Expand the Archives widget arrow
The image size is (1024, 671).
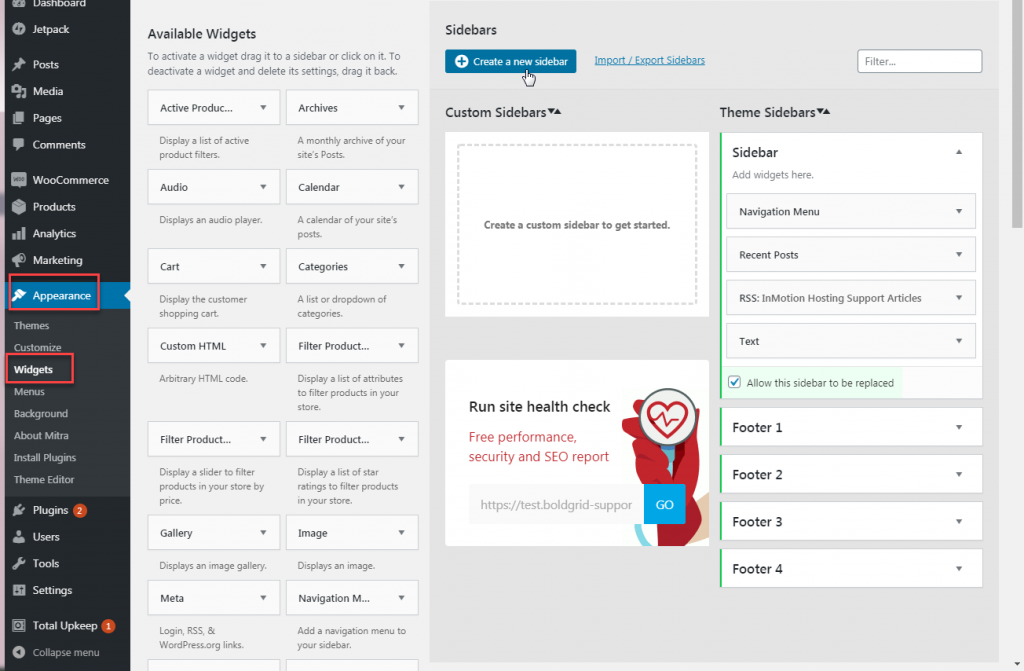point(402,108)
